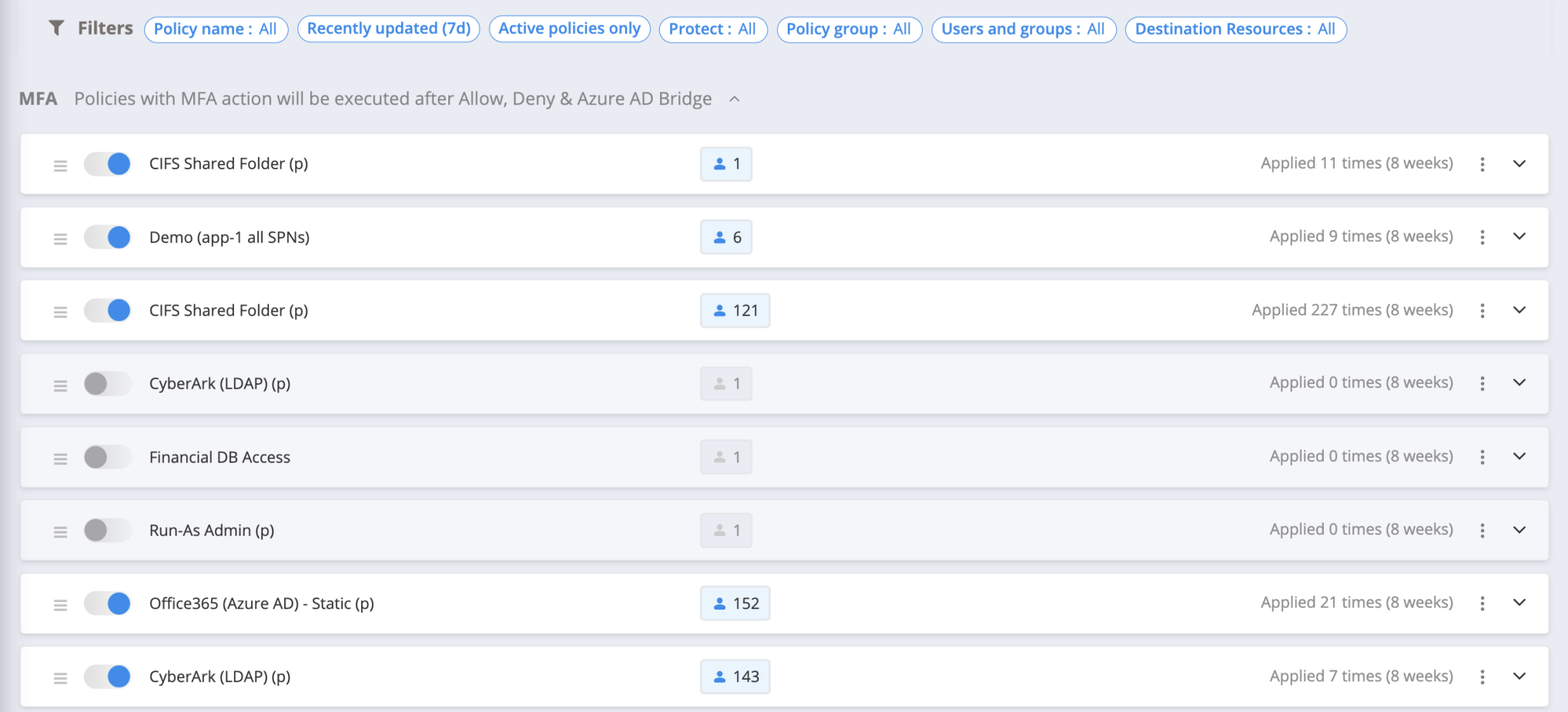The image size is (1568, 712).
Task: Click the Users and groups filter chip
Action: tap(1023, 29)
